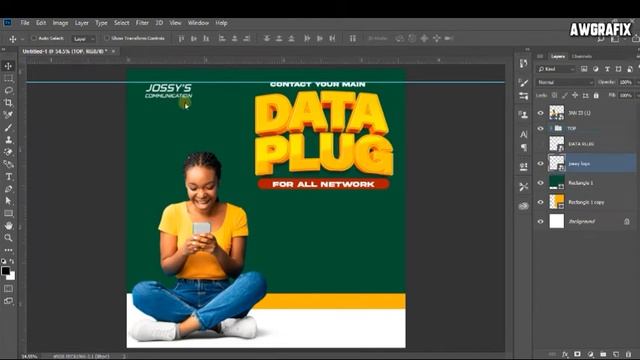Select the Brush tool
640x360 pixels.
point(8,127)
